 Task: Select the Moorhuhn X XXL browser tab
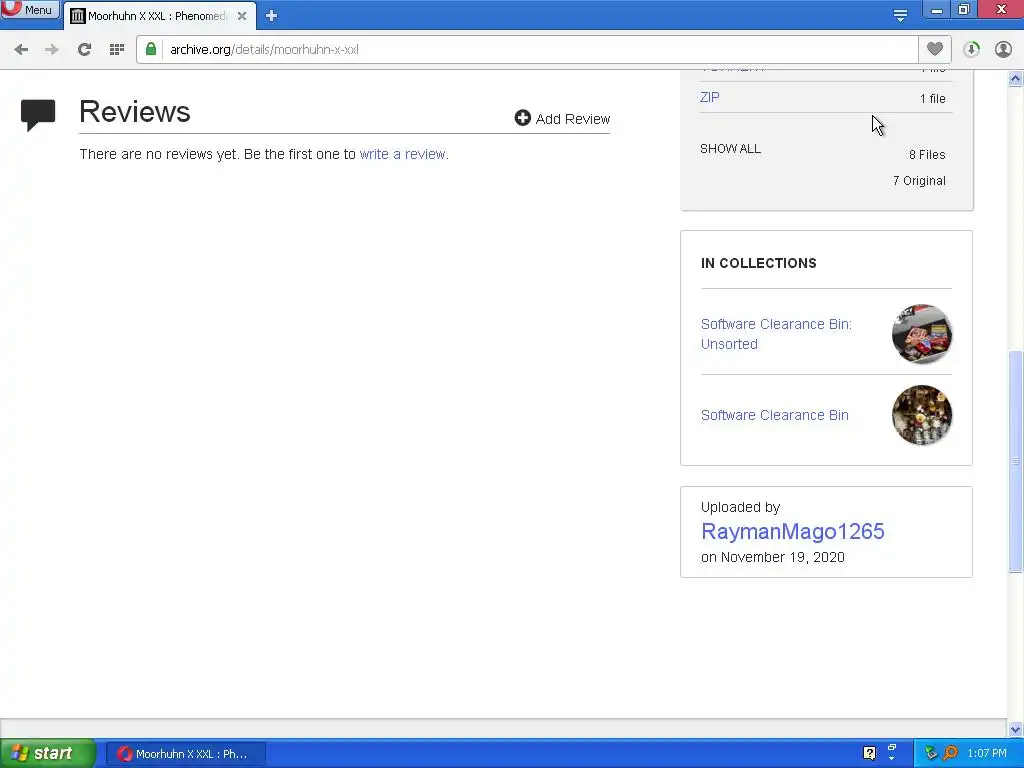(x=155, y=16)
